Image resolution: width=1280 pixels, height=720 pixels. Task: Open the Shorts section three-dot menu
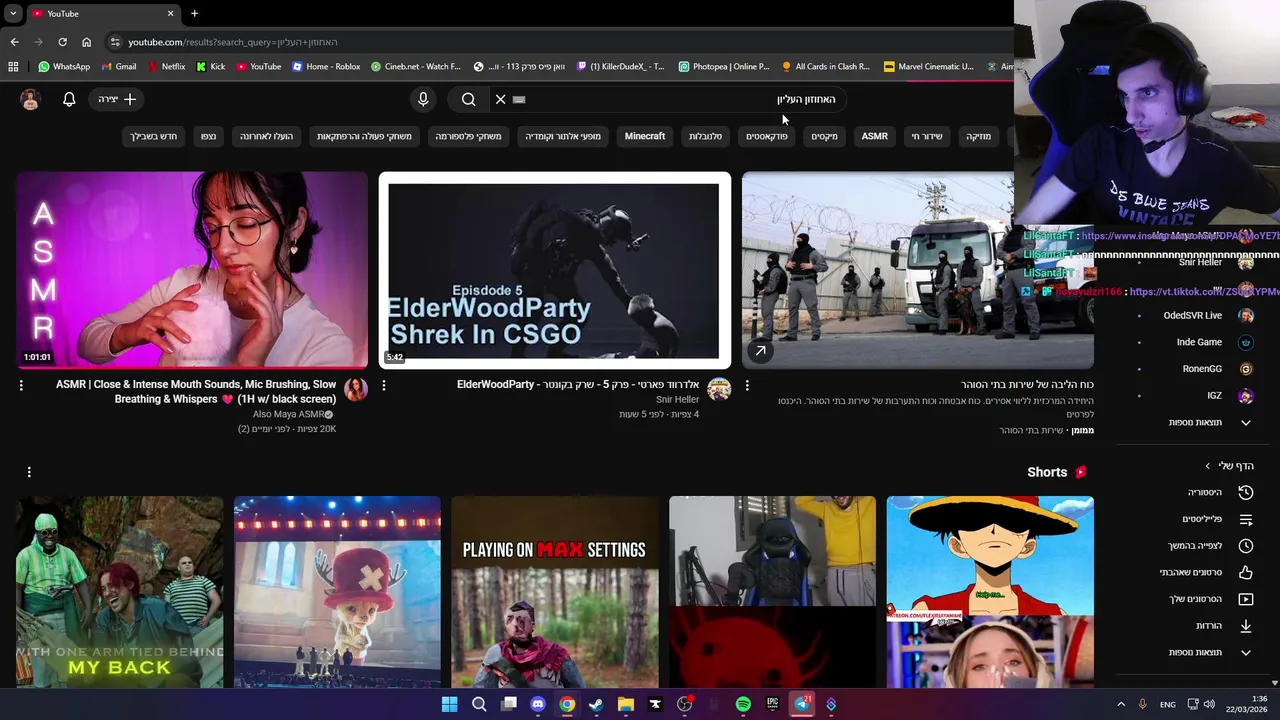29,472
